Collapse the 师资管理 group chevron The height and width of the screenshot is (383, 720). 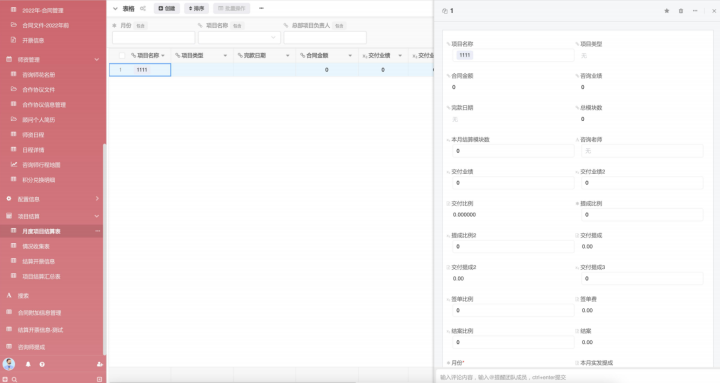96,59
